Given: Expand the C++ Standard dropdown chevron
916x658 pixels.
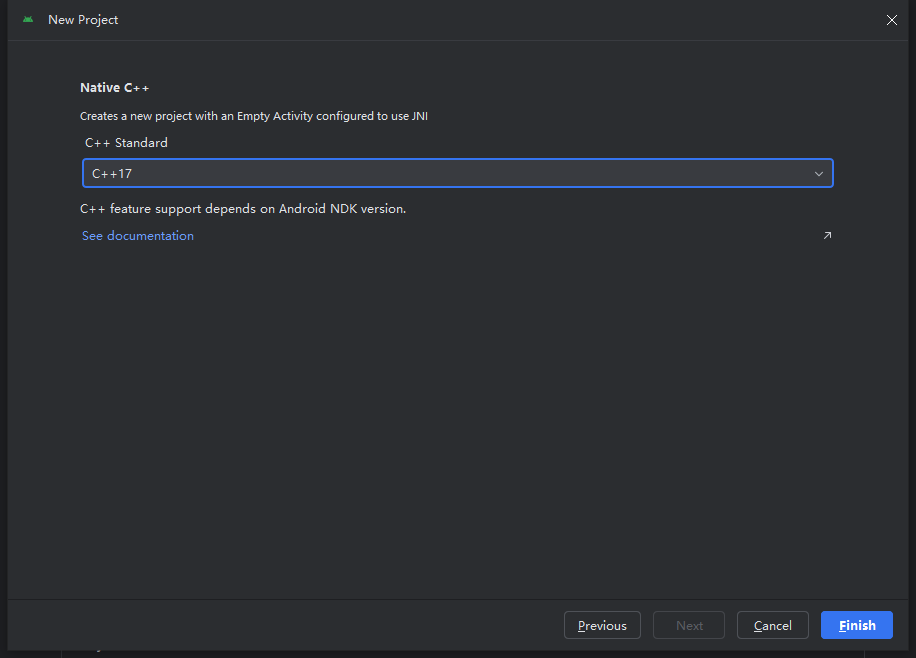Looking at the screenshot, I should tap(819, 174).
